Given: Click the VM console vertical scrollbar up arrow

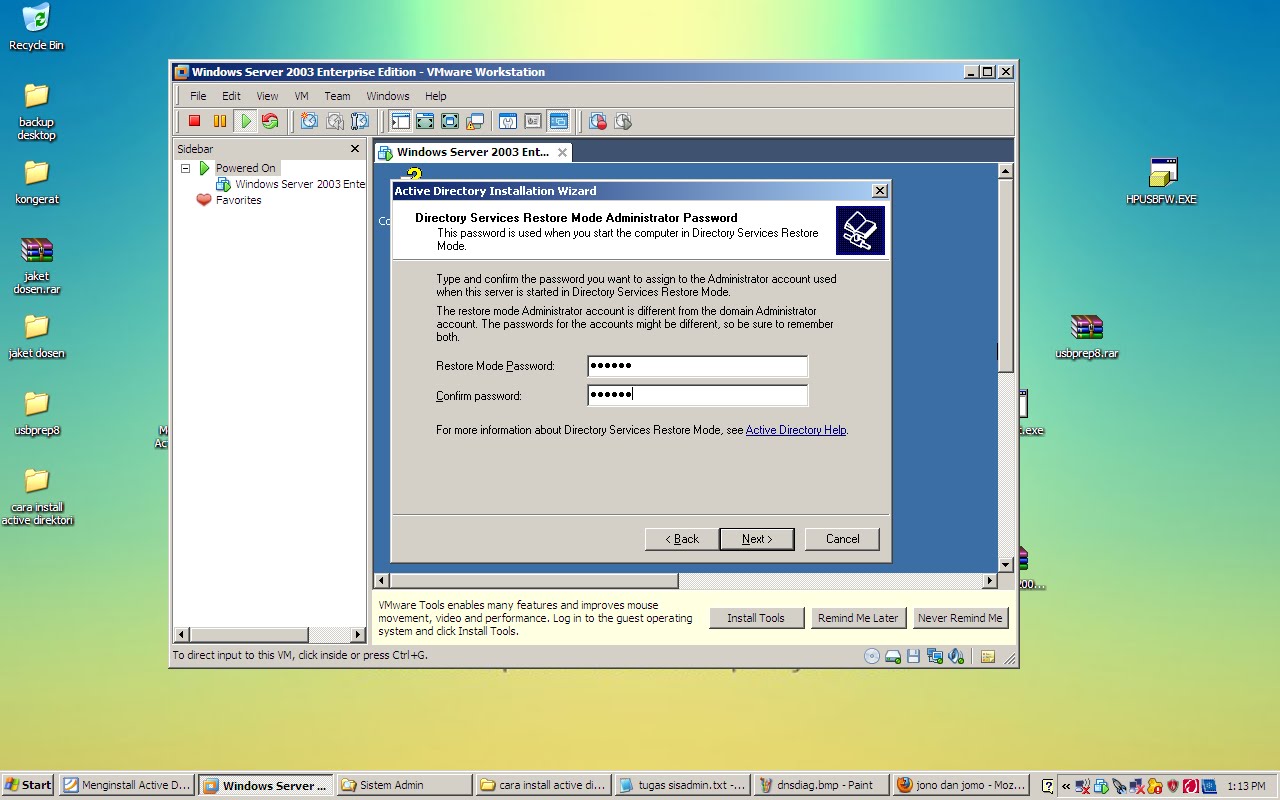Looking at the screenshot, I should (x=1006, y=172).
